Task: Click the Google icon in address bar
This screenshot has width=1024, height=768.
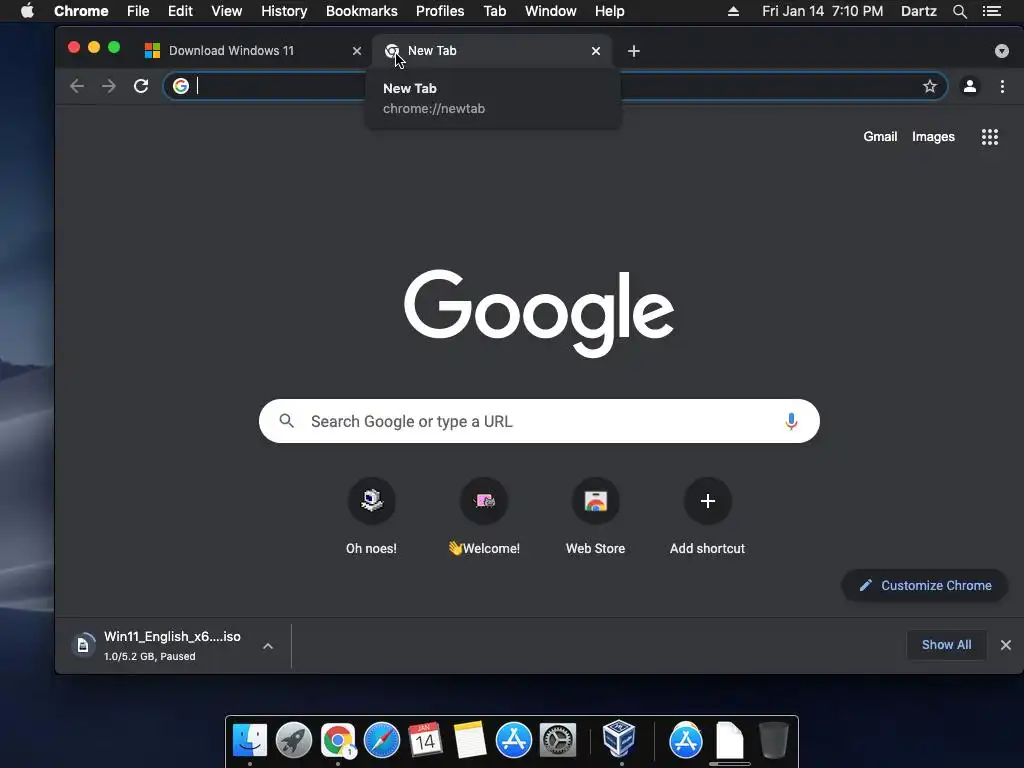Action: tap(181, 86)
